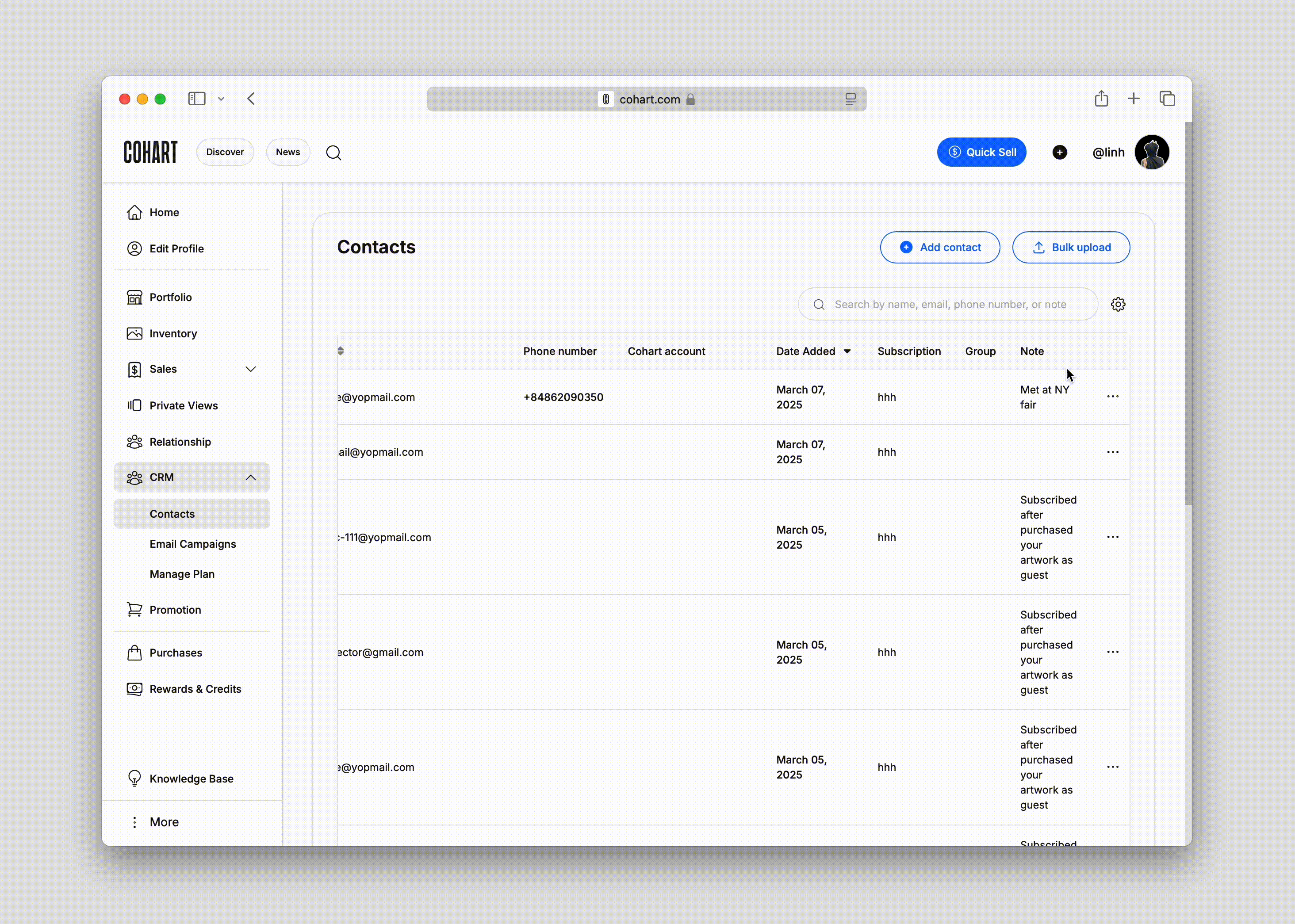The height and width of the screenshot is (924, 1295).
Task: Click the Bulk upload button
Action: (x=1071, y=248)
